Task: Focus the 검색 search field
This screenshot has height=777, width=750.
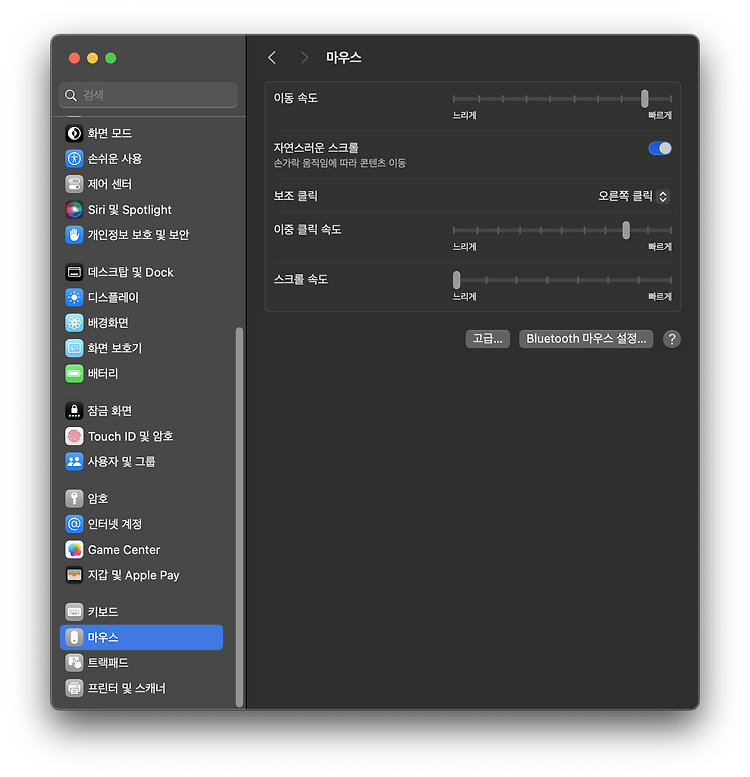Action: coord(148,95)
